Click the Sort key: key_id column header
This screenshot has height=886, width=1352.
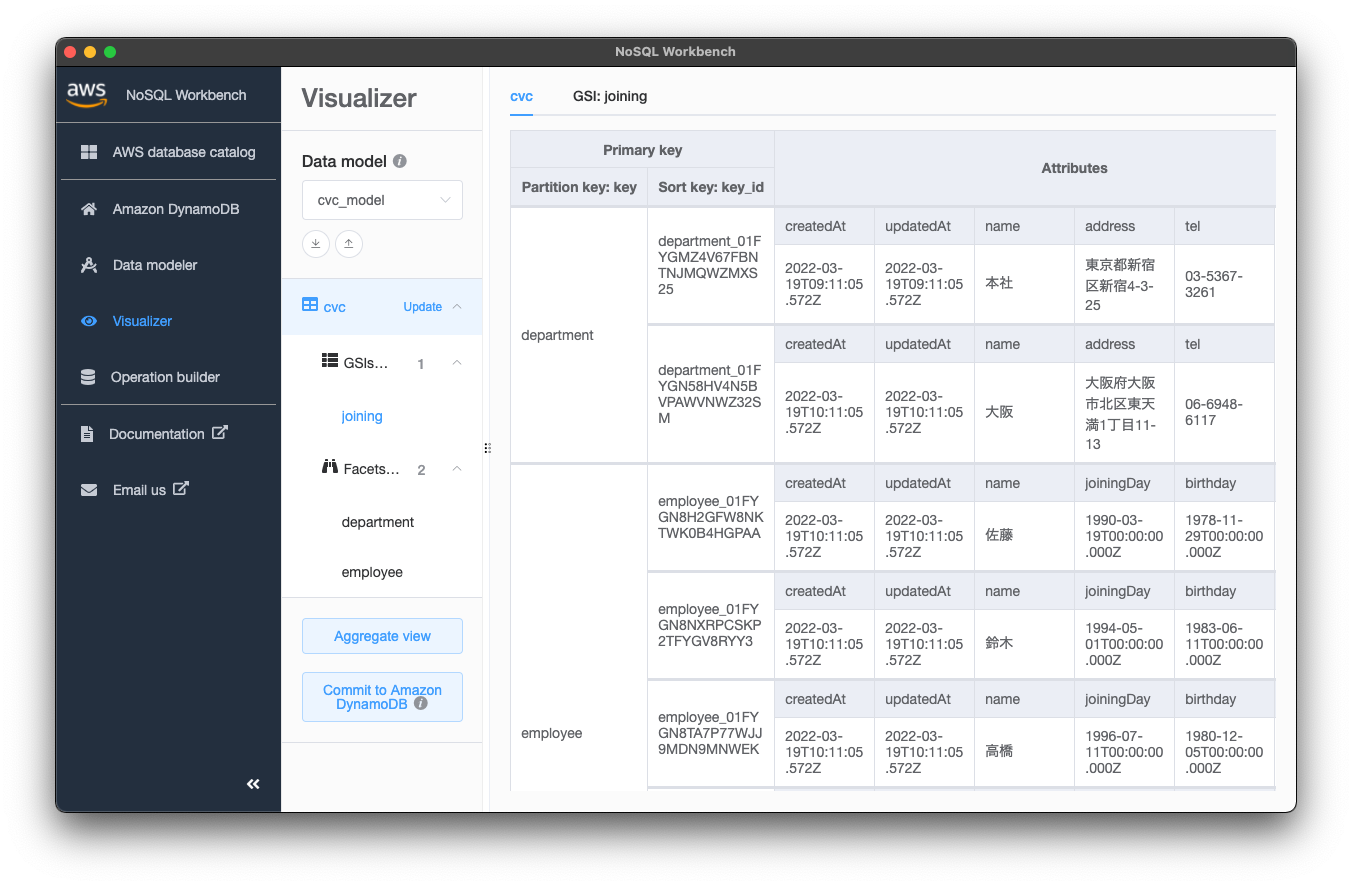[711, 187]
